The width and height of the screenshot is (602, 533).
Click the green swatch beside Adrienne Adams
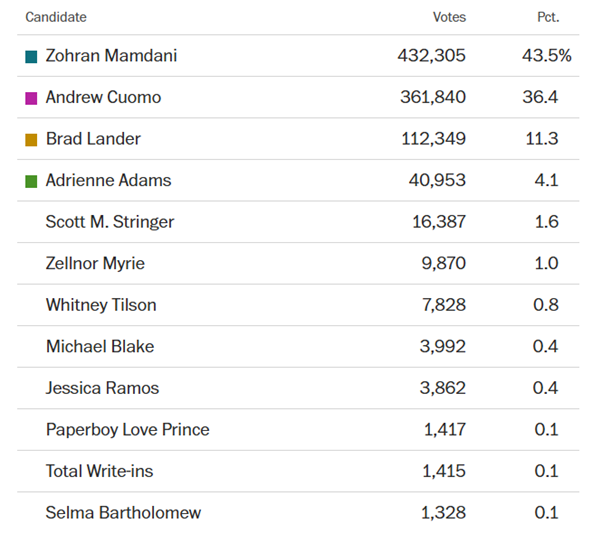coord(31,181)
